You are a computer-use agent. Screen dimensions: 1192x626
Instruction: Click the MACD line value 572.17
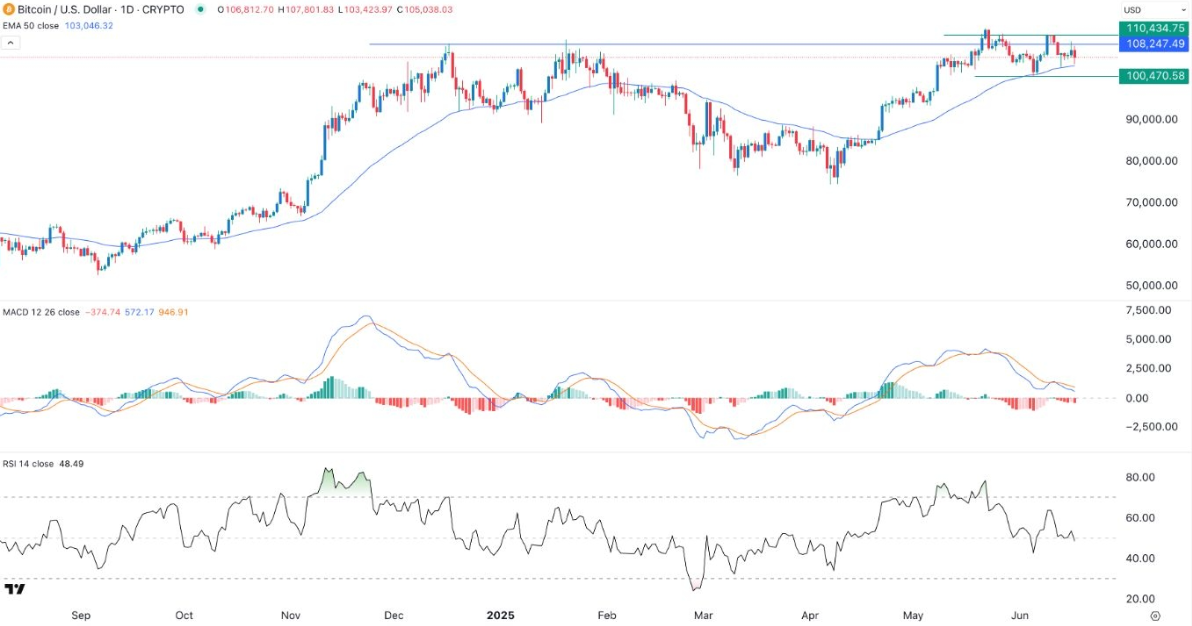point(139,312)
